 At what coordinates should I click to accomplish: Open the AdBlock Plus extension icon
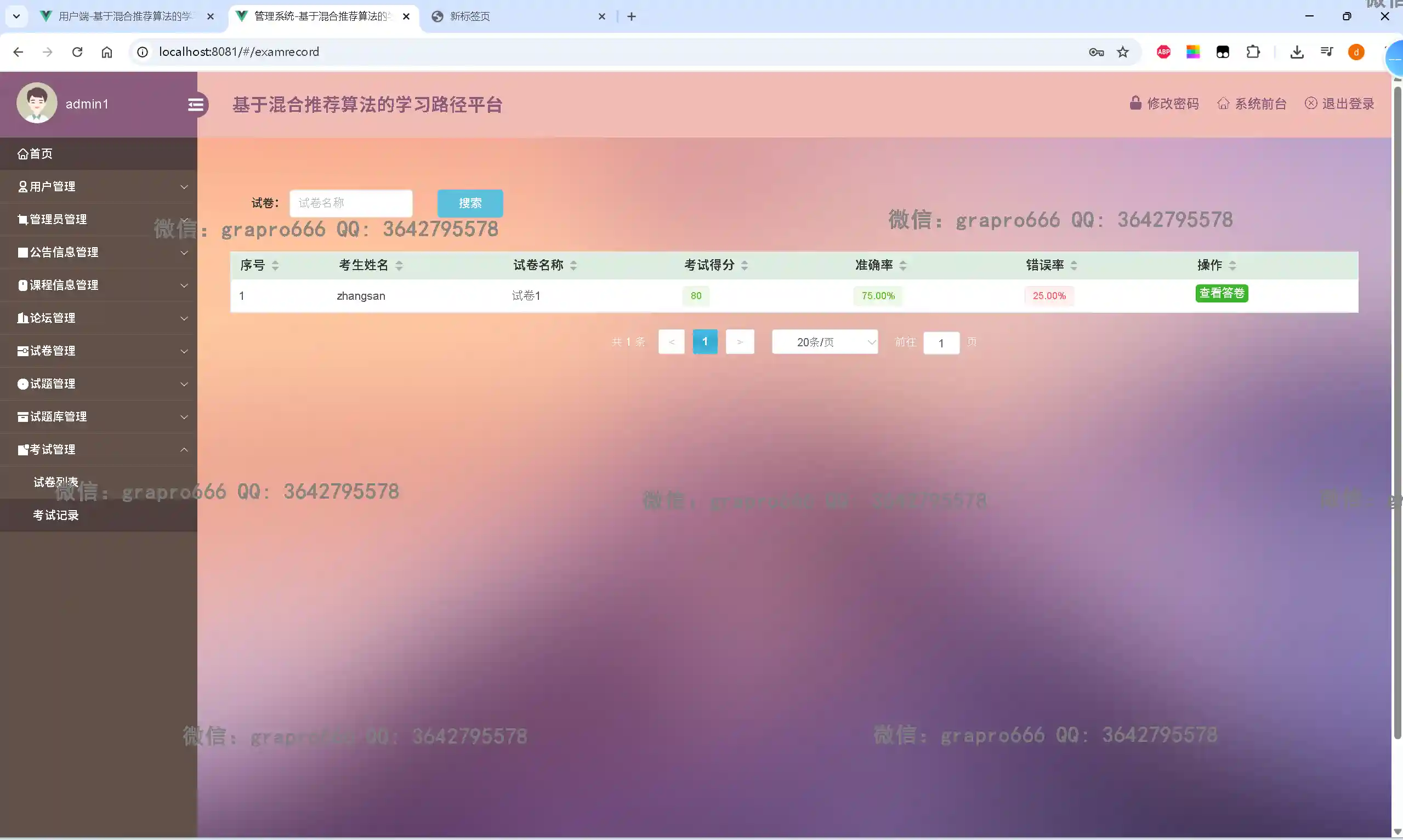tap(1163, 52)
